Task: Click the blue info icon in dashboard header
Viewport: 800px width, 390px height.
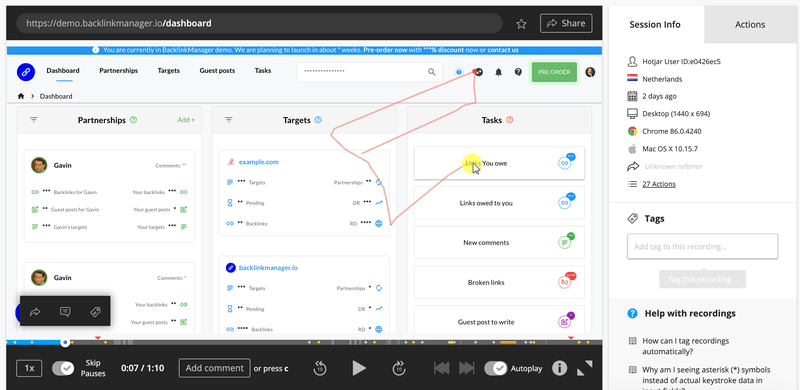Action: tap(459, 72)
